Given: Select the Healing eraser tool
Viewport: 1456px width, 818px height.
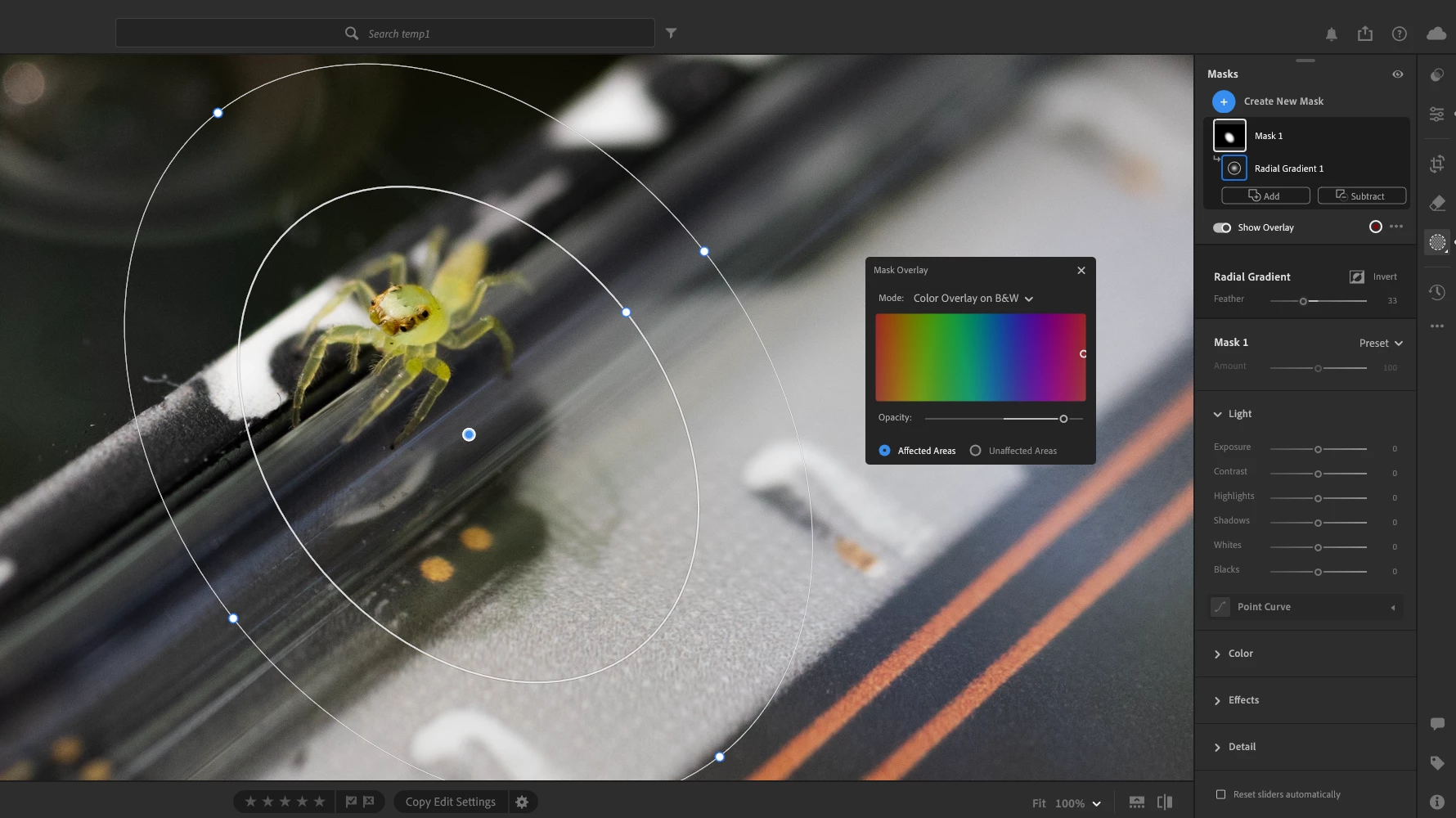Looking at the screenshot, I should (x=1437, y=203).
